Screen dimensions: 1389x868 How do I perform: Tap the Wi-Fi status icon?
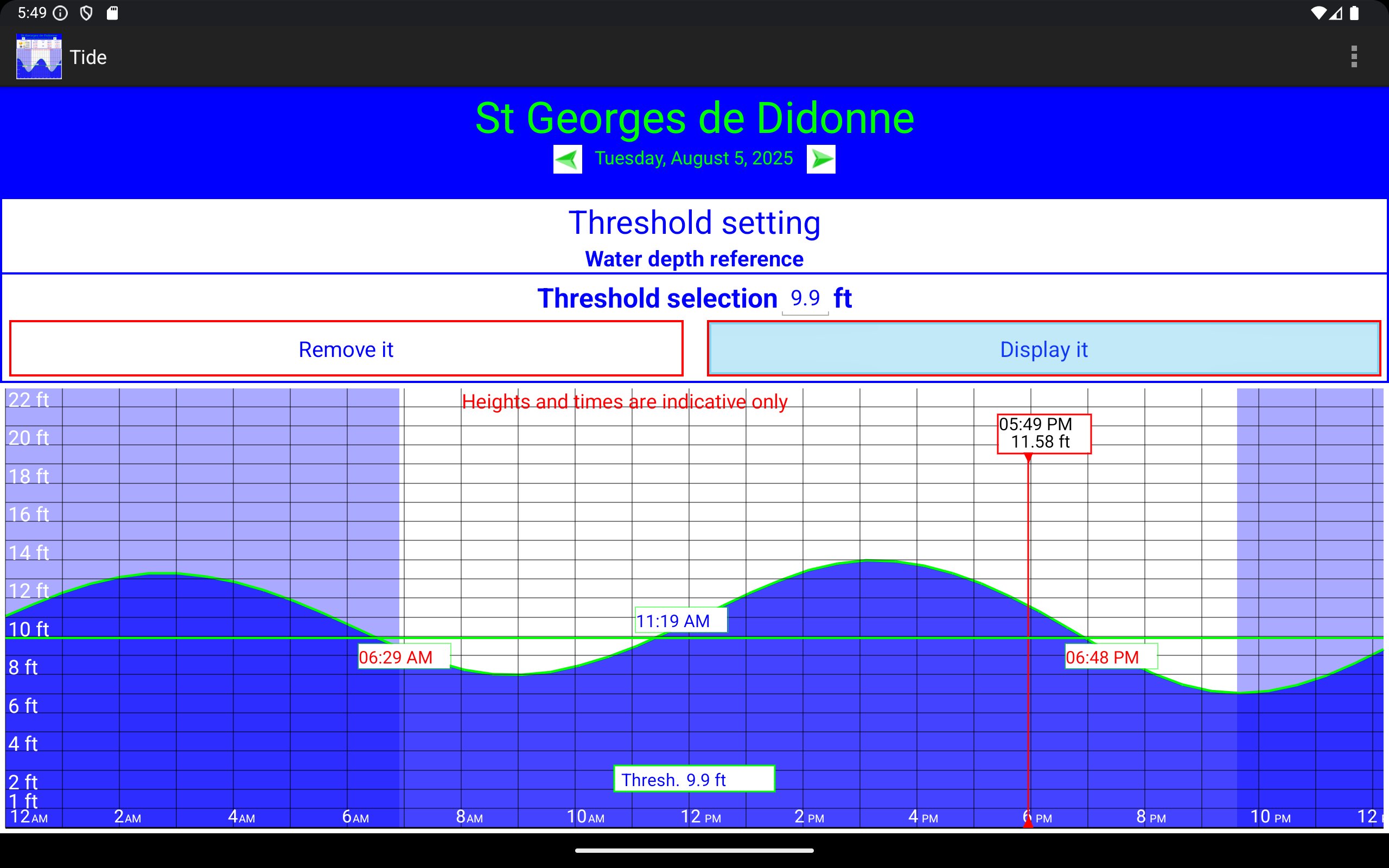(1318, 13)
